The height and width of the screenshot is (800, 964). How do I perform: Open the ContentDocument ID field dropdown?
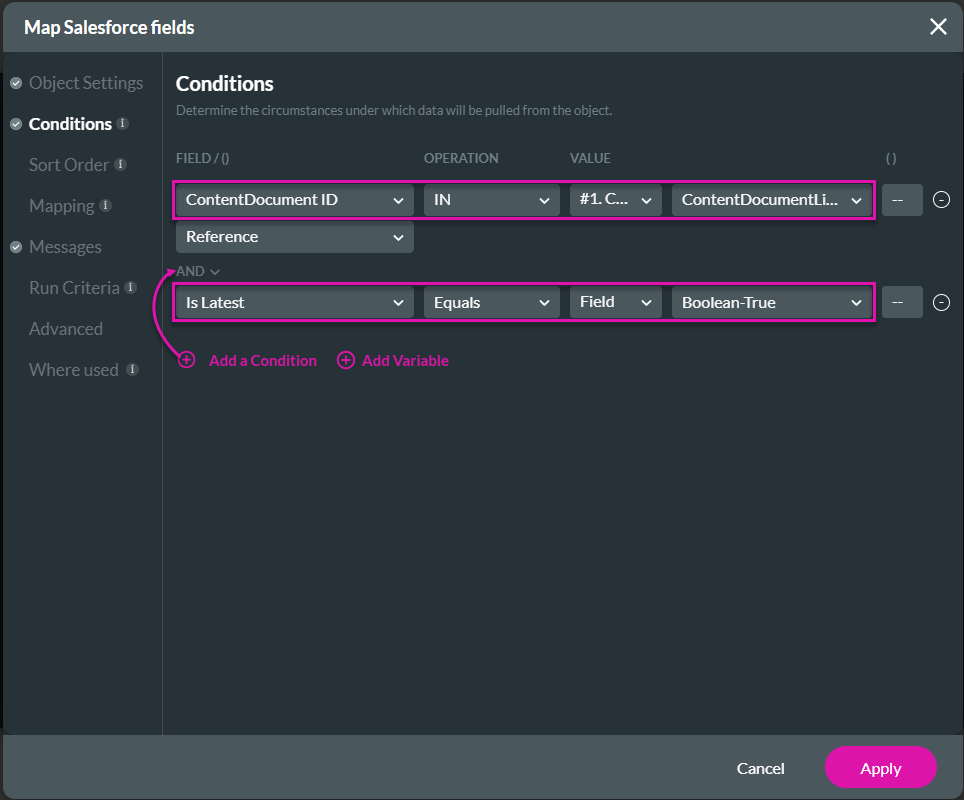(294, 200)
